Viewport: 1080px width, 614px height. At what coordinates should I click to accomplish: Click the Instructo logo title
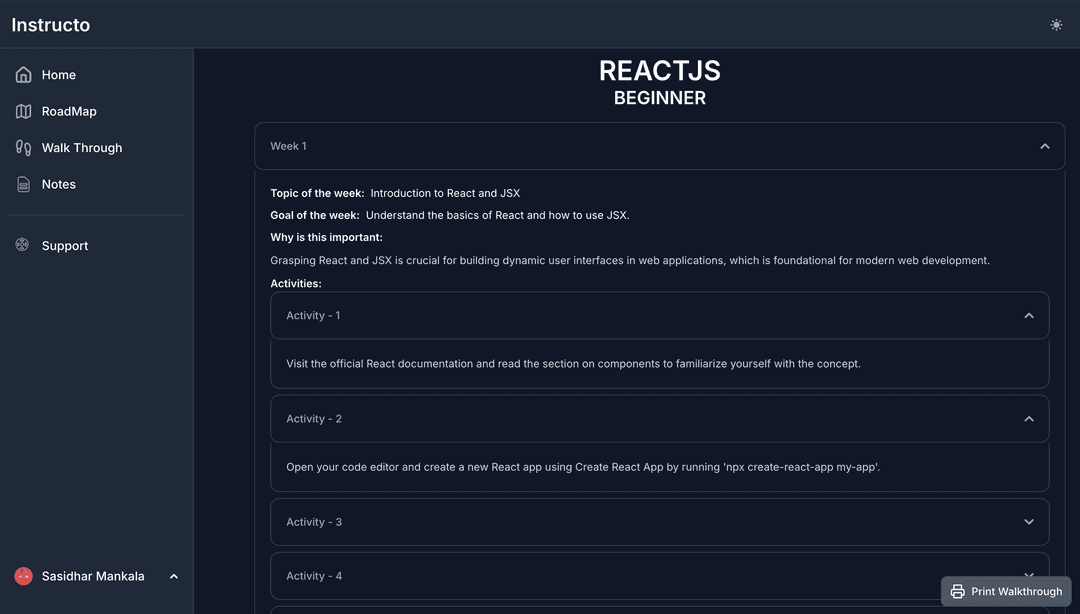click(51, 25)
